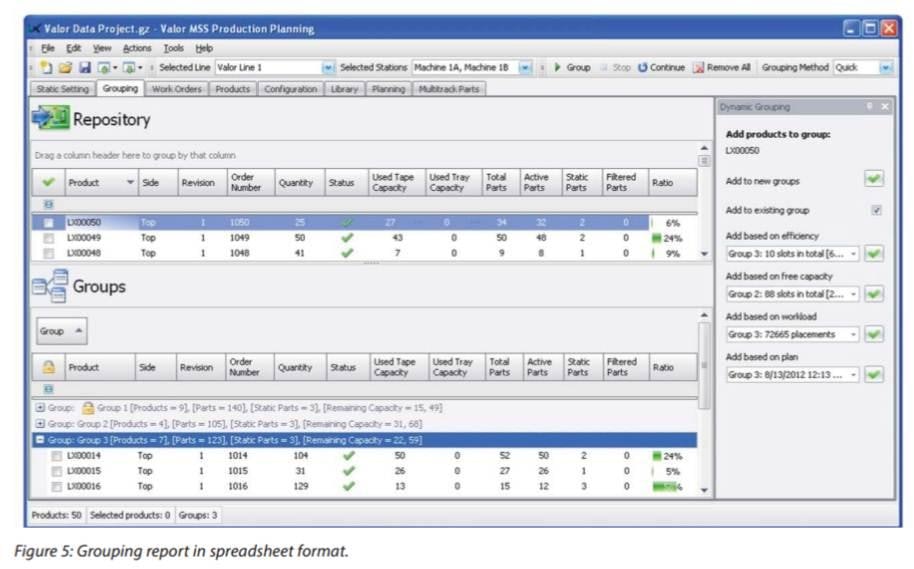Click Repository scrollbar down arrow

tap(704, 254)
